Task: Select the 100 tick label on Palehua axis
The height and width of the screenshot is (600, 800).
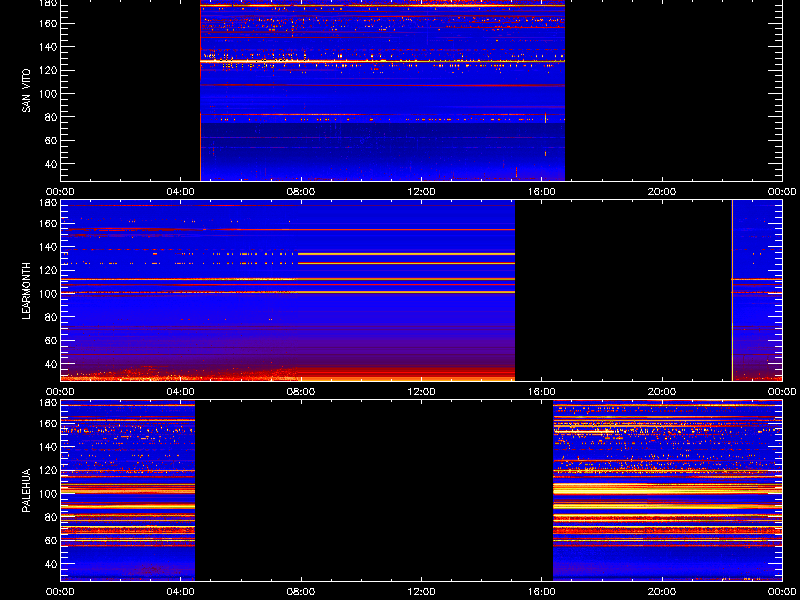Action: click(48, 494)
